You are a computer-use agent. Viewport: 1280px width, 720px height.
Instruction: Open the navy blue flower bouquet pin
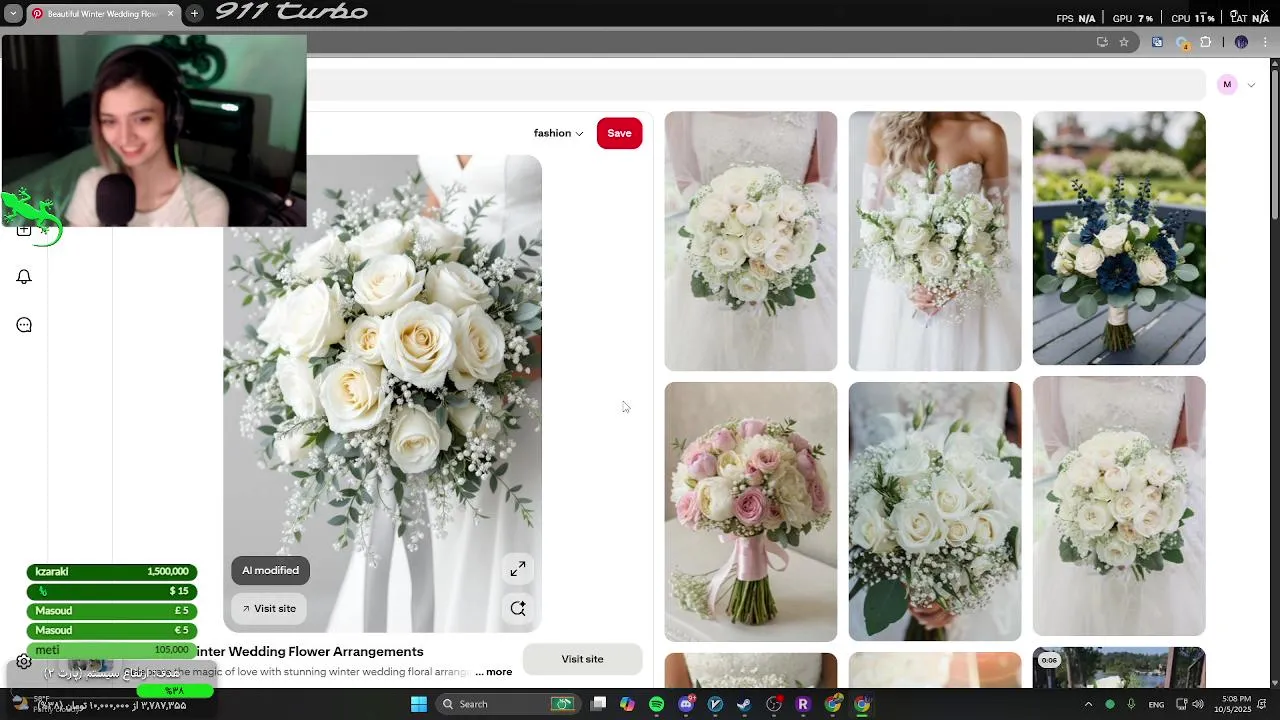point(1119,238)
